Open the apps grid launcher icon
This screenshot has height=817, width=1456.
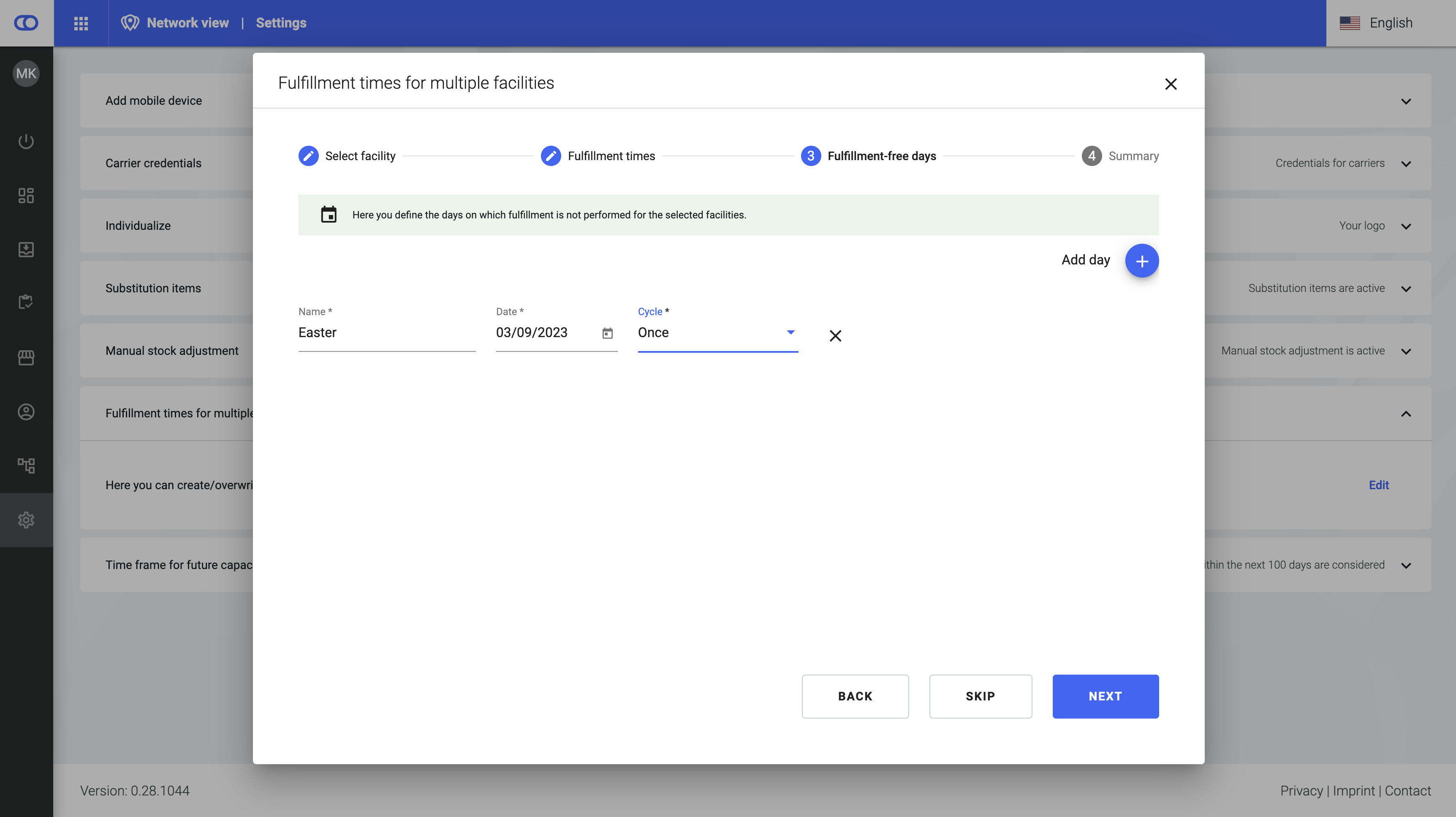[81, 23]
